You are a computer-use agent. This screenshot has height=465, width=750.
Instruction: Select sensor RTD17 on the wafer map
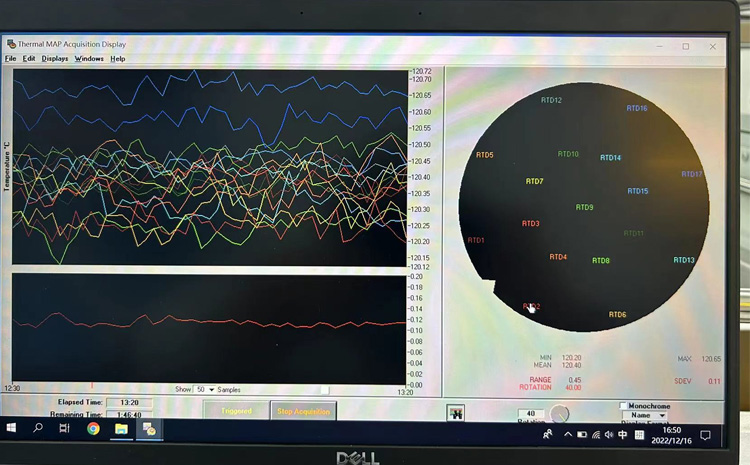point(691,174)
